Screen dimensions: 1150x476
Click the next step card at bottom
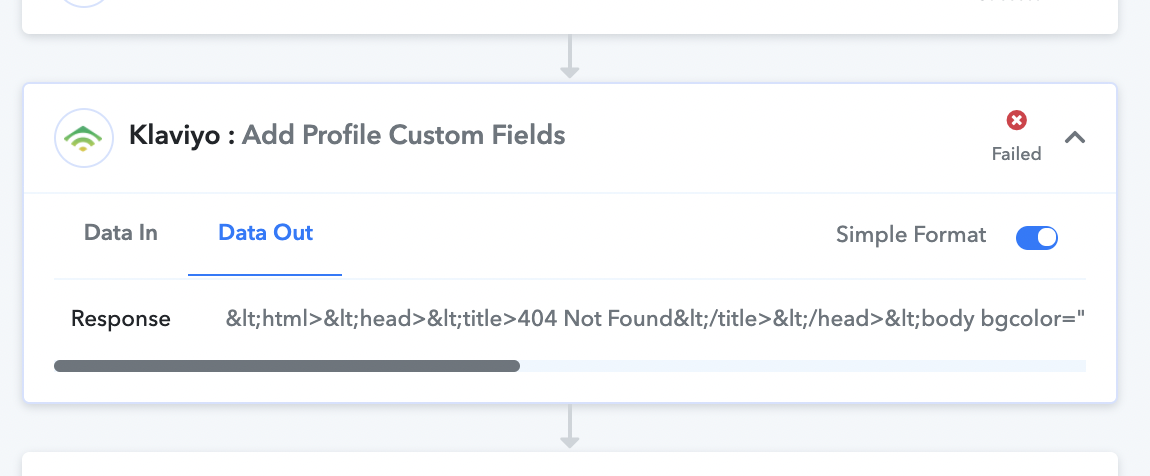click(570, 464)
